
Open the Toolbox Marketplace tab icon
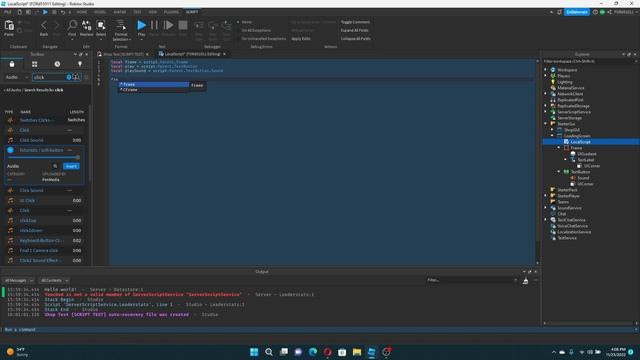(x=12, y=64)
